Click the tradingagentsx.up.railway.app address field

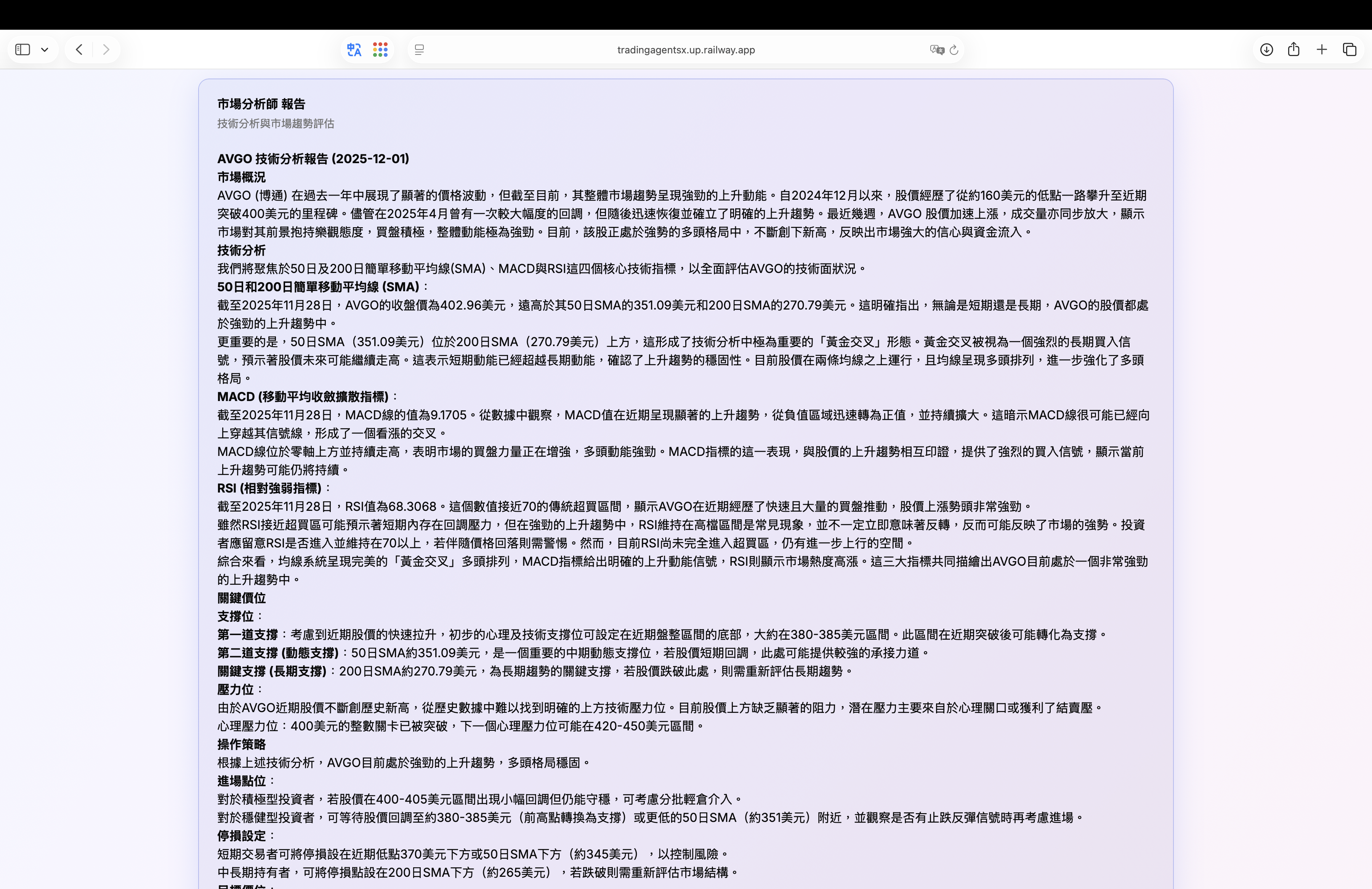[685, 50]
